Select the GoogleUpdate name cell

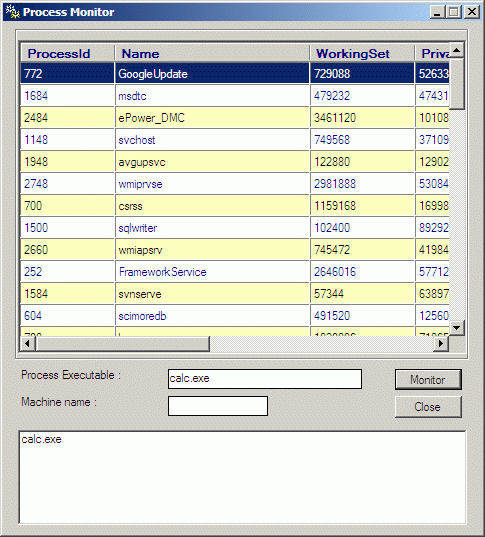tap(212, 74)
